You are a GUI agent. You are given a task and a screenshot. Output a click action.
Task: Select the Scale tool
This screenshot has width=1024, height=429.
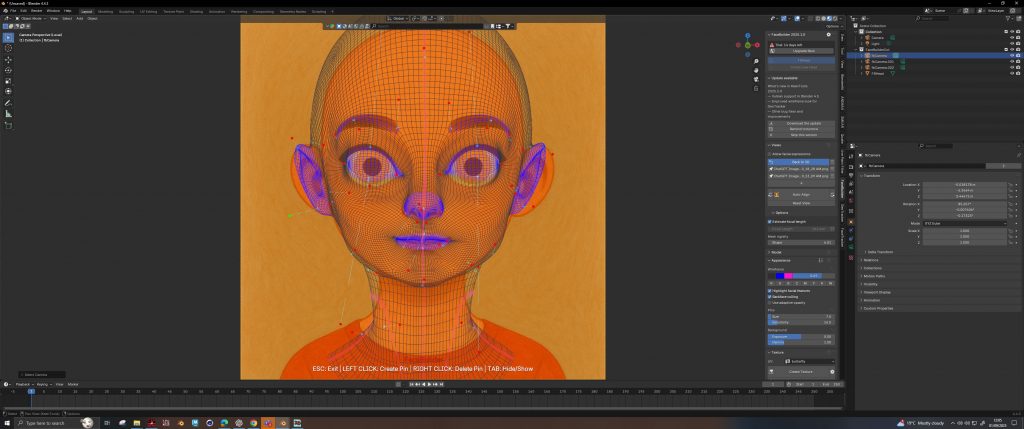9,81
